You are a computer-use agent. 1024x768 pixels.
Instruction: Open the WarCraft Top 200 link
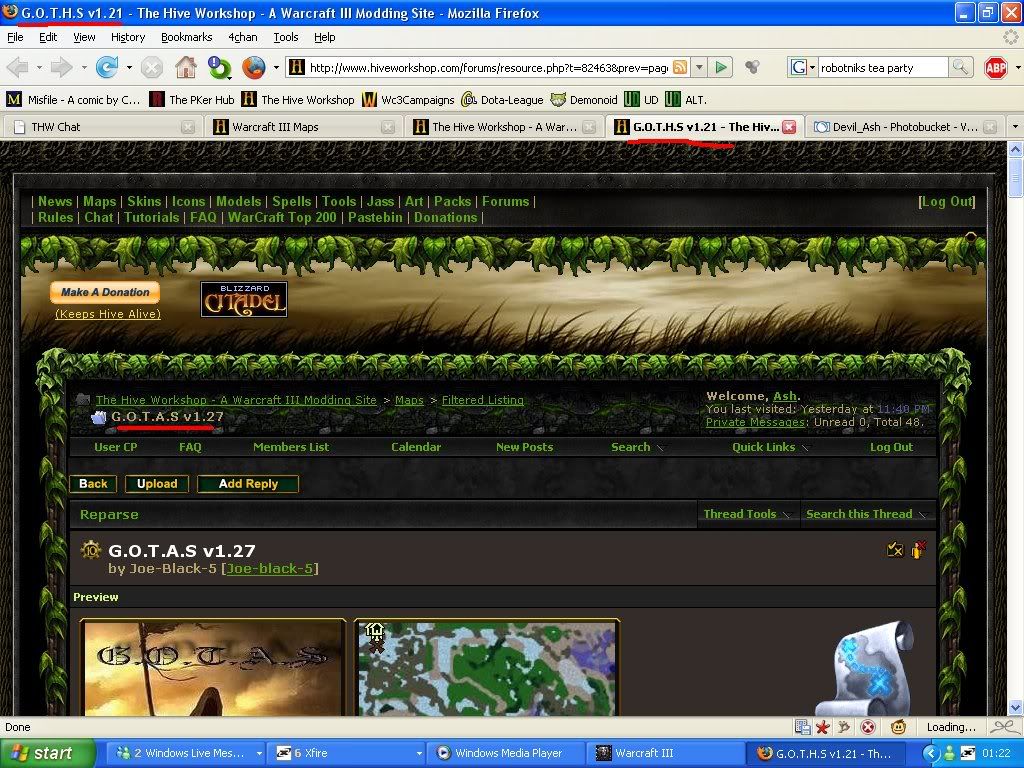[282, 217]
